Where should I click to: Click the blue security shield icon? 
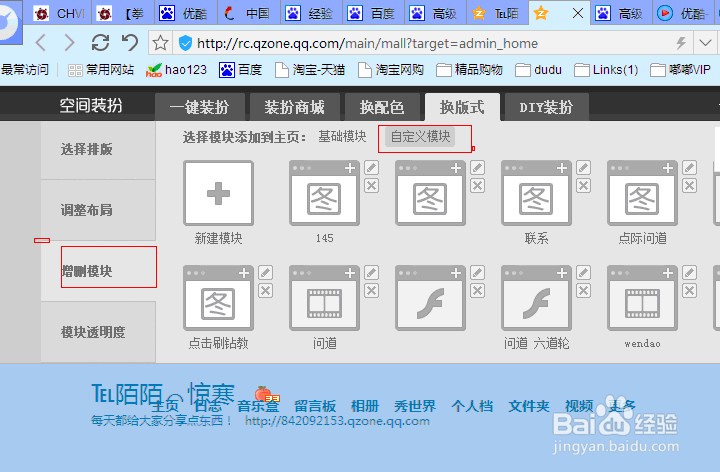point(185,43)
